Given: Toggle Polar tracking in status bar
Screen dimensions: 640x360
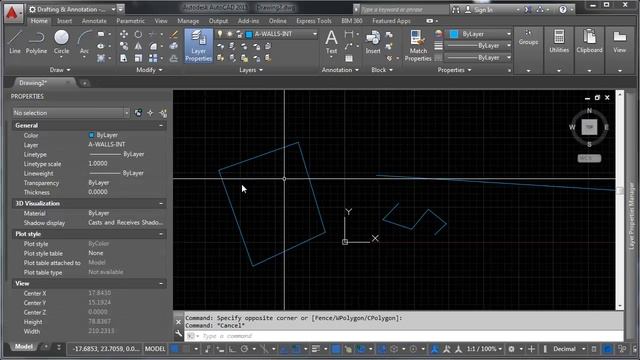Looking at the screenshot, I should point(244,349).
